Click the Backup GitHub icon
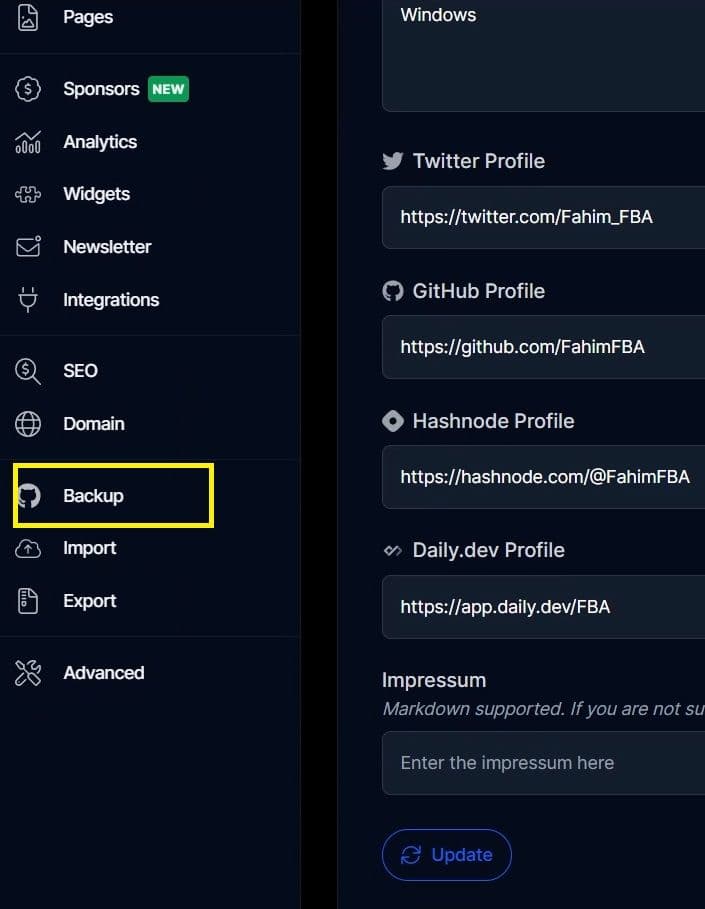This screenshot has width=705, height=909. click(x=29, y=496)
